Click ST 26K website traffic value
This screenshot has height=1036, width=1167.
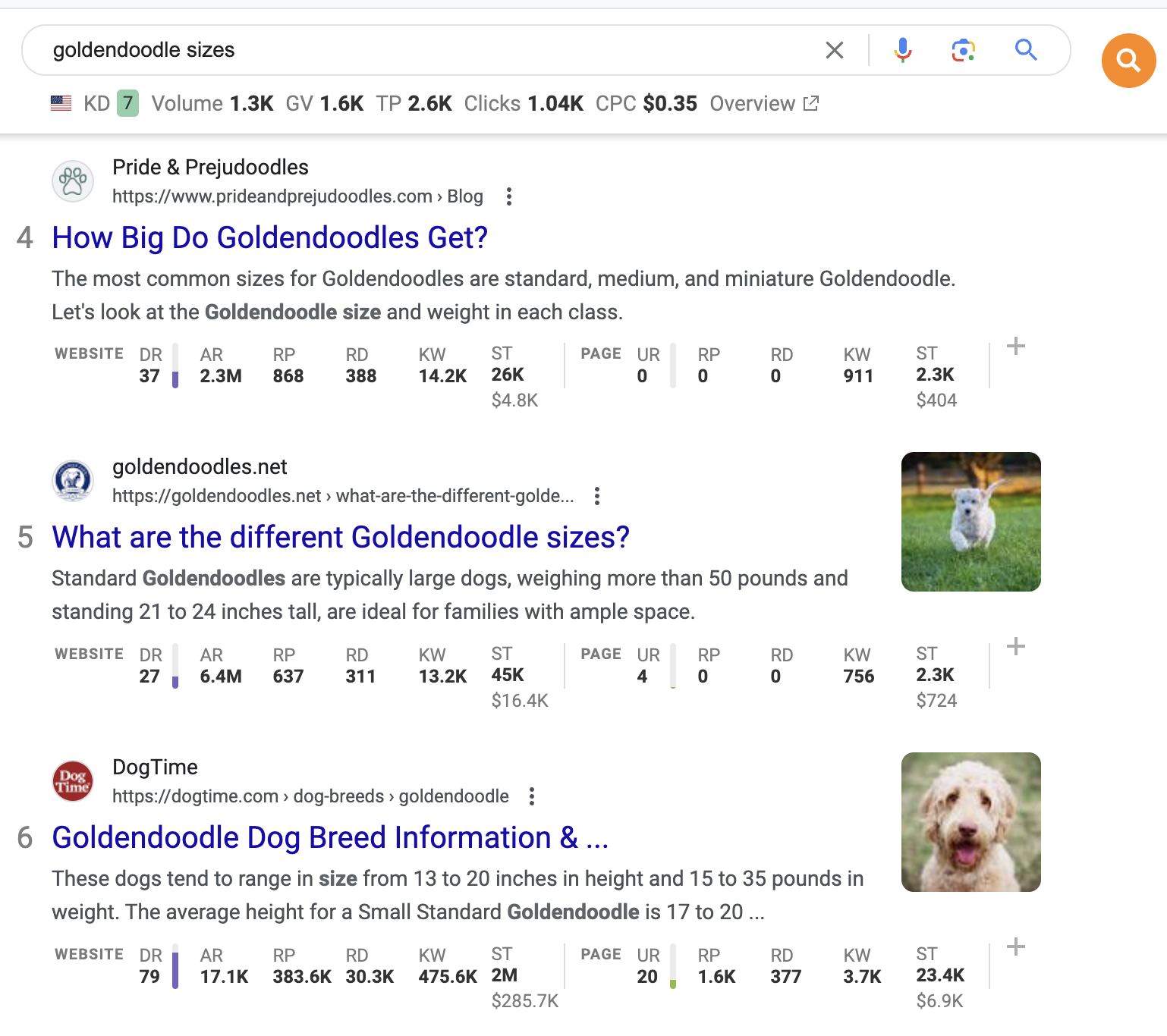coord(508,375)
